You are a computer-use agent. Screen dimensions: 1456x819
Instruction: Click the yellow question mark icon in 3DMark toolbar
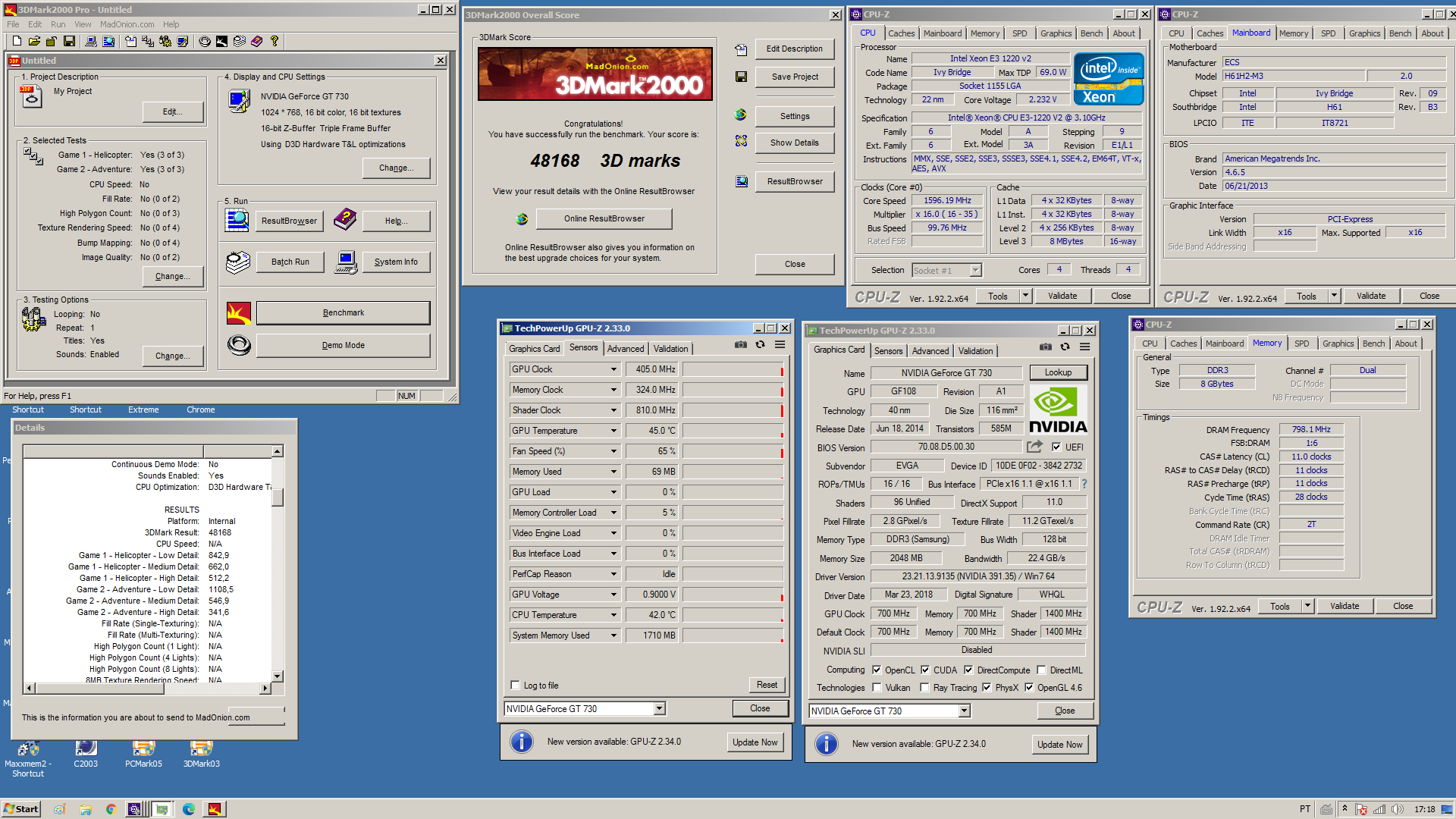(x=275, y=42)
